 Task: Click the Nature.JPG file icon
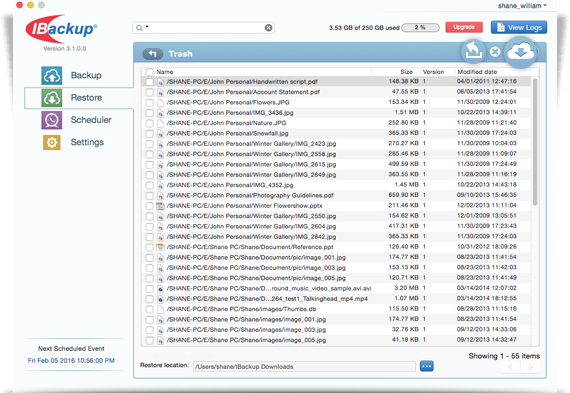(160, 123)
